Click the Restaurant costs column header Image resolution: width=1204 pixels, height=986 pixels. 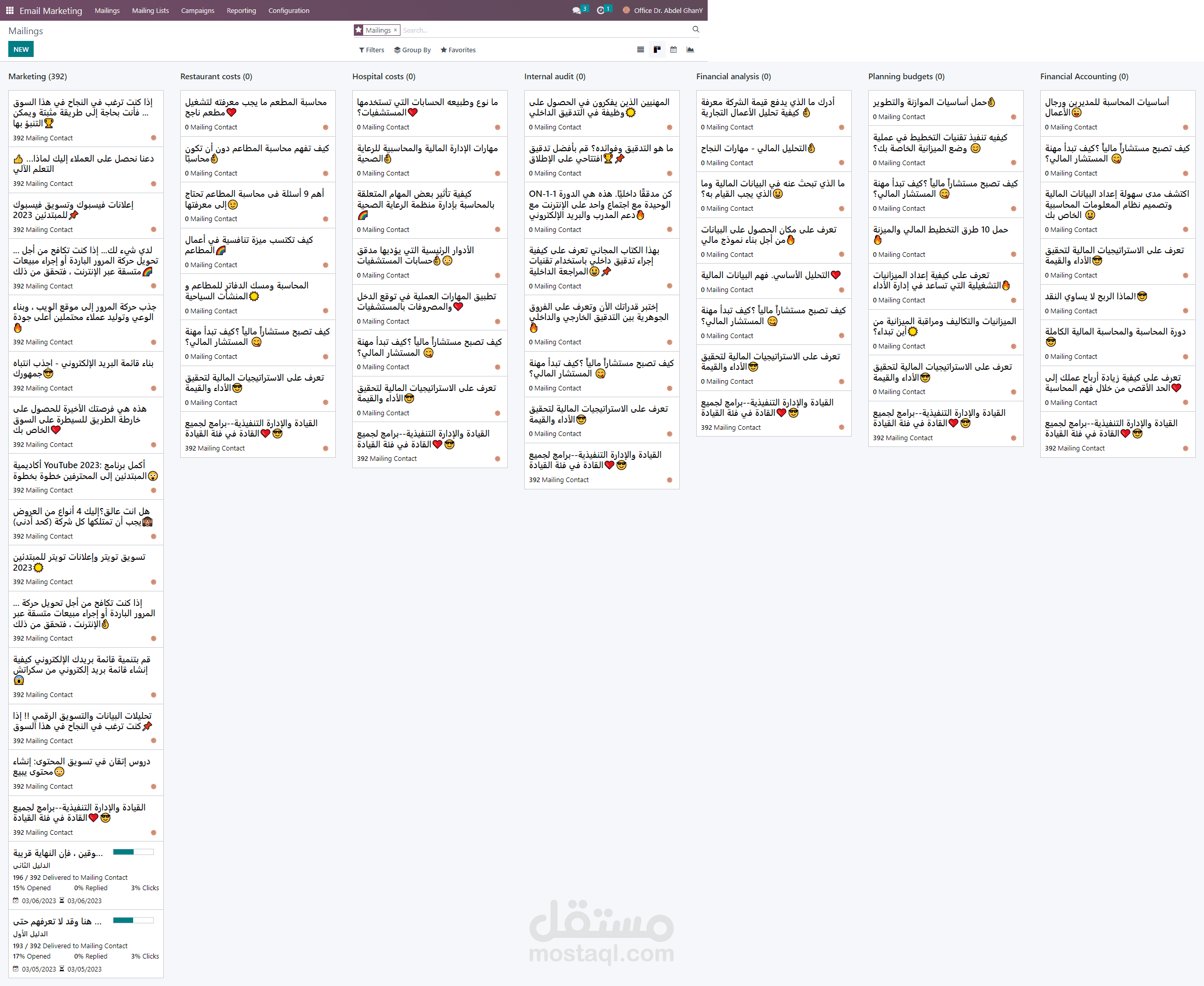216,76
